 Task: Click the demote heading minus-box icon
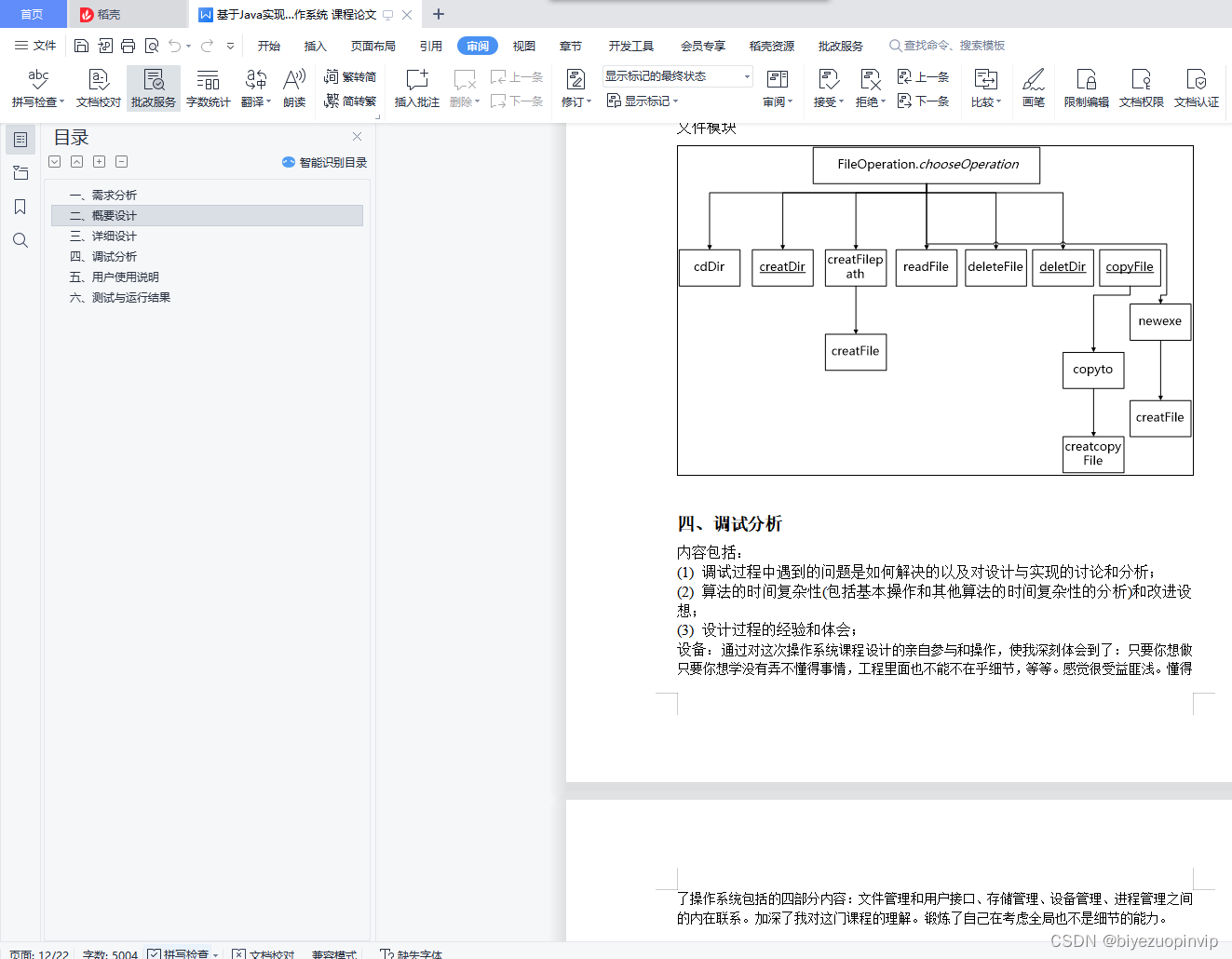[122, 162]
